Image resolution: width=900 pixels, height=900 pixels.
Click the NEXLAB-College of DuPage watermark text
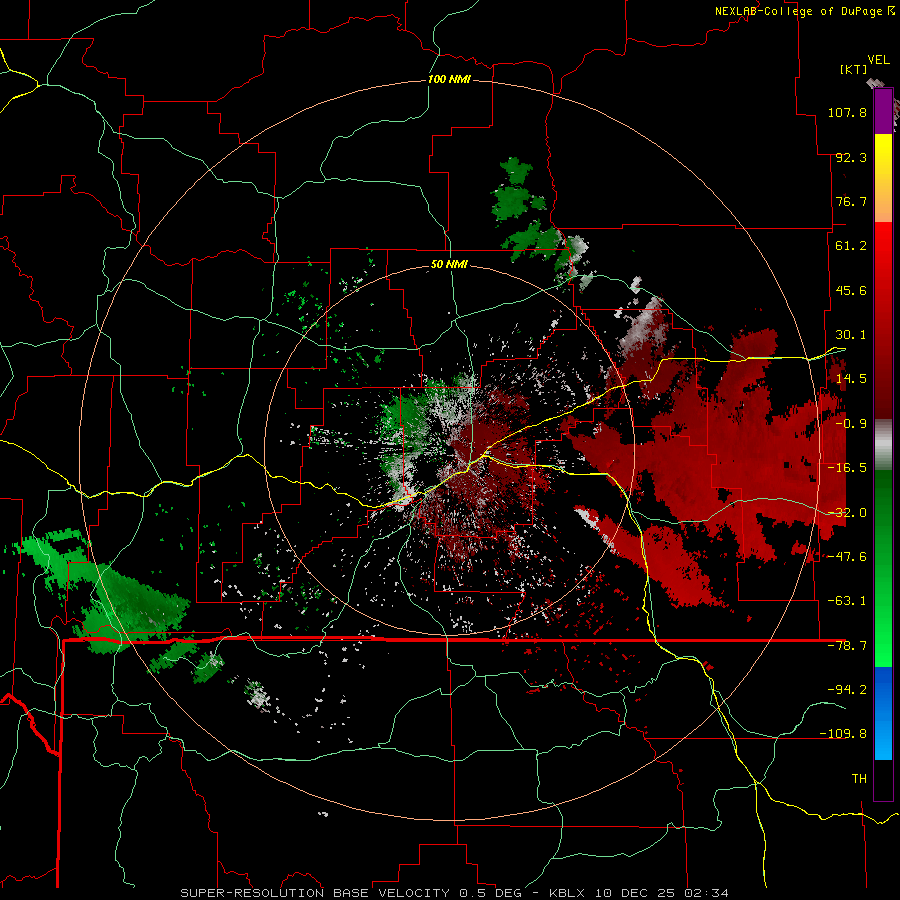coord(804,11)
